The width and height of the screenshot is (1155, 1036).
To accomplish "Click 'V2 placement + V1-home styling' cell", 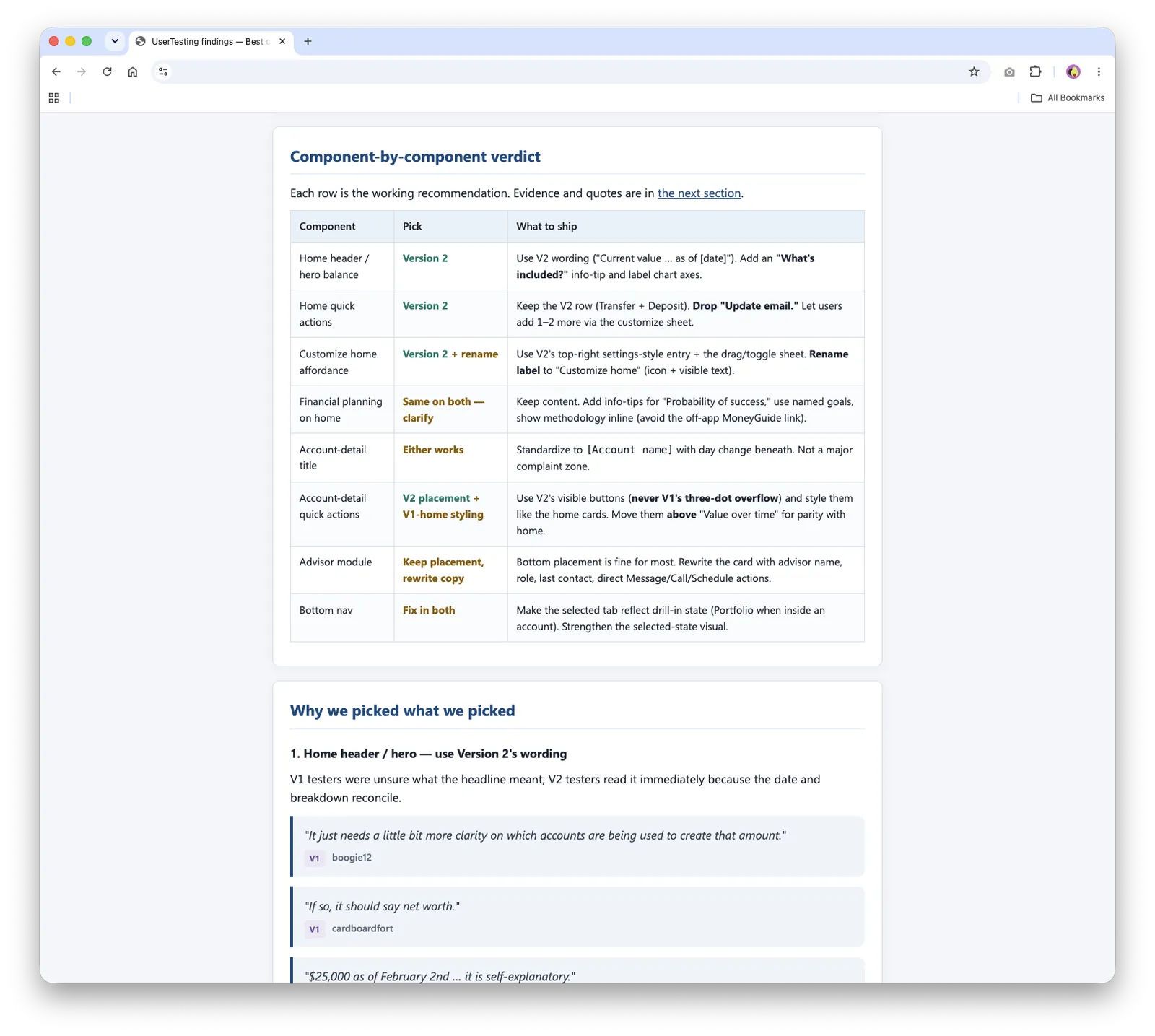I will pyautogui.click(x=450, y=514).
